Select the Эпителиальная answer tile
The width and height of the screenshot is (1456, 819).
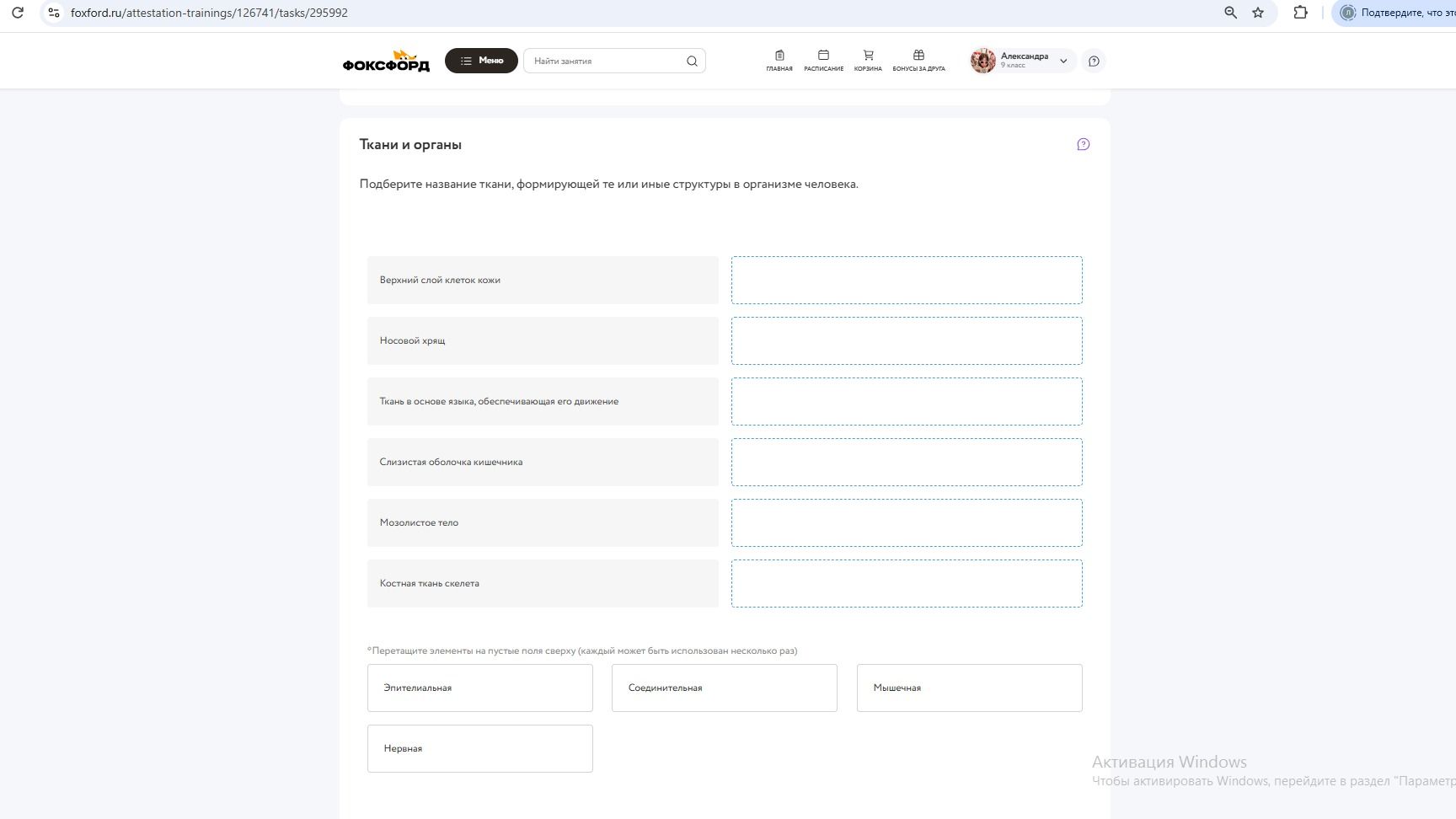pos(480,688)
